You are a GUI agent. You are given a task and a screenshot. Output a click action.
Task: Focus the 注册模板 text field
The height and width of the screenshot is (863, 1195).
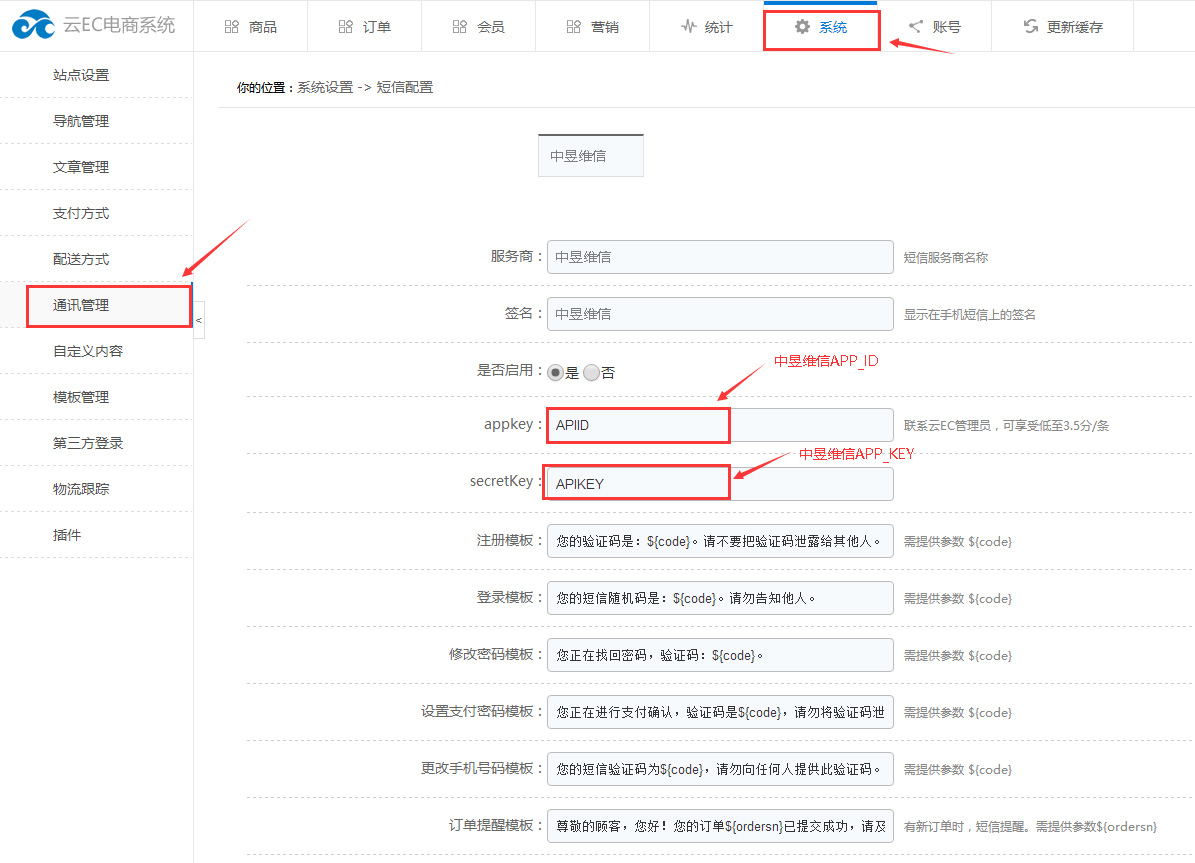[x=719, y=541]
